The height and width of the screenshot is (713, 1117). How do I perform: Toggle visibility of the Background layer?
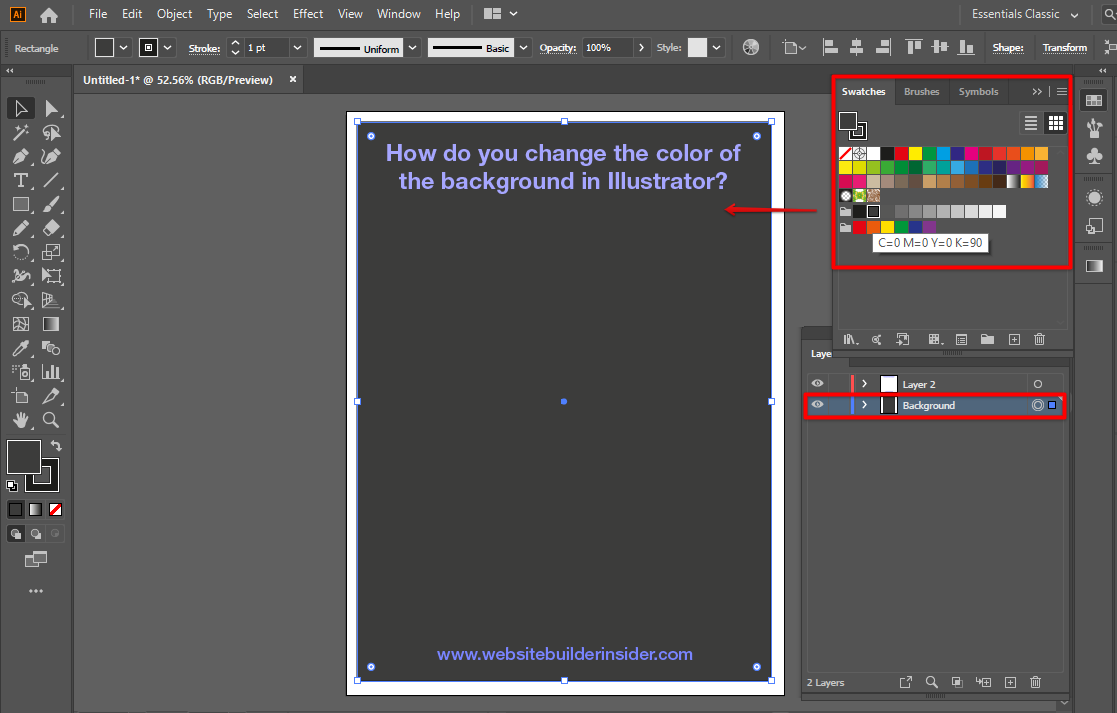pos(818,405)
